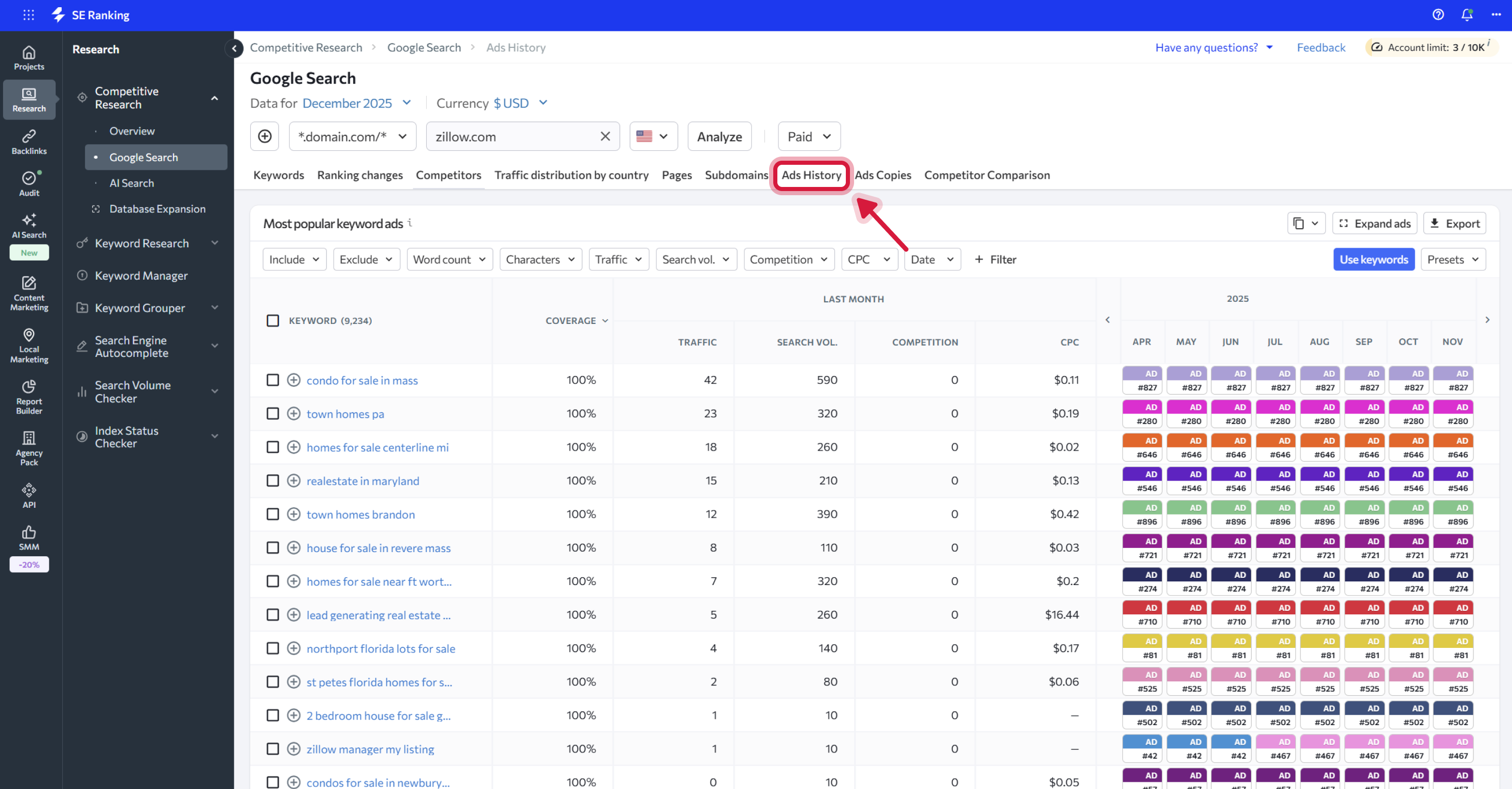
Task: Open the December 2025 date dropdown
Action: pyautogui.click(x=356, y=104)
